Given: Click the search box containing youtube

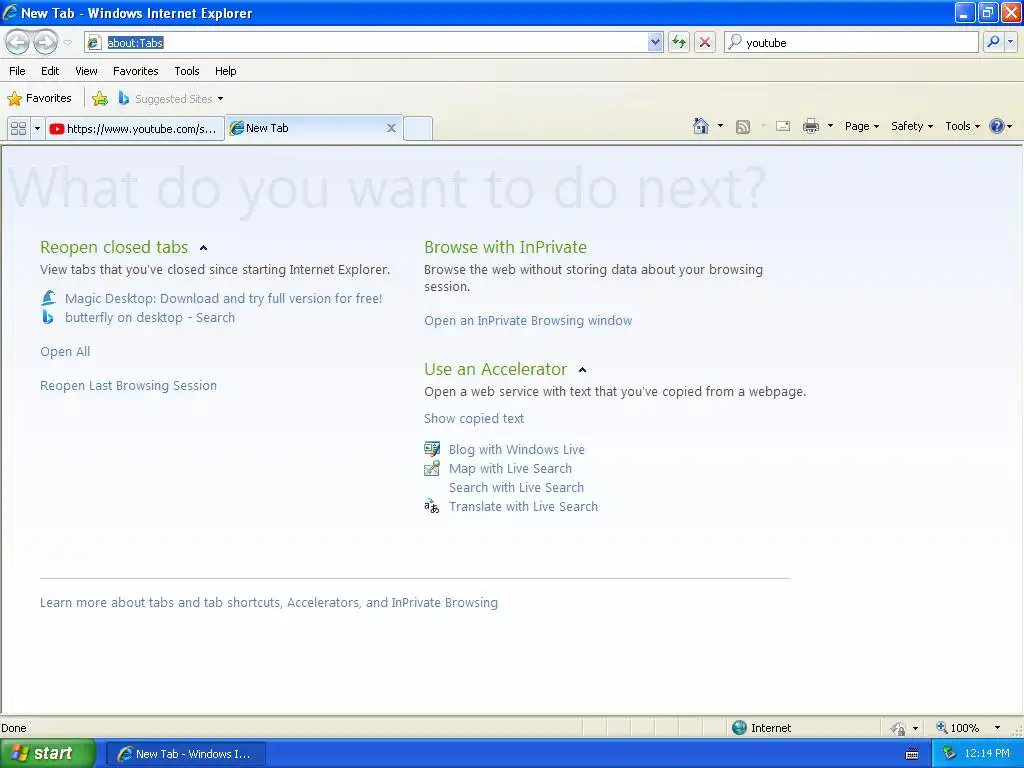Looking at the screenshot, I should pyautogui.click(x=851, y=42).
